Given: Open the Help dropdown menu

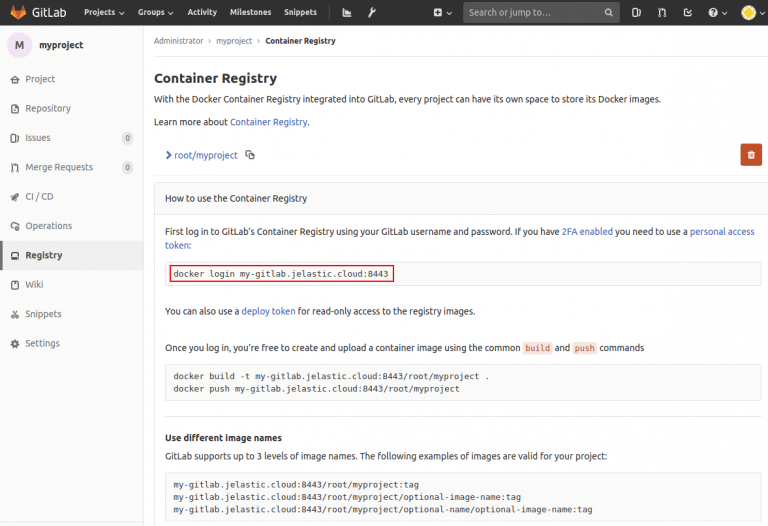Looking at the screenshot, I should [718, 13].
